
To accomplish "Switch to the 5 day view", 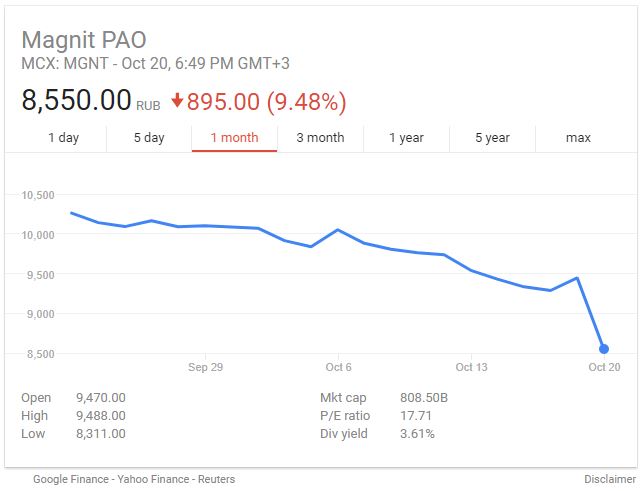I will pyautogui.click(x=149, y=138).
